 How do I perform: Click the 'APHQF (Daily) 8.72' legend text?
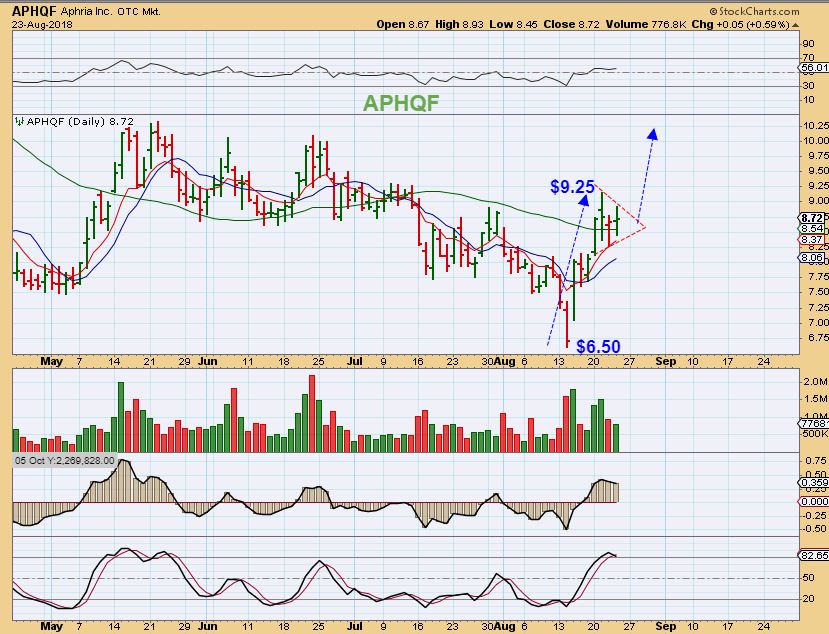[x=80, y=122]
